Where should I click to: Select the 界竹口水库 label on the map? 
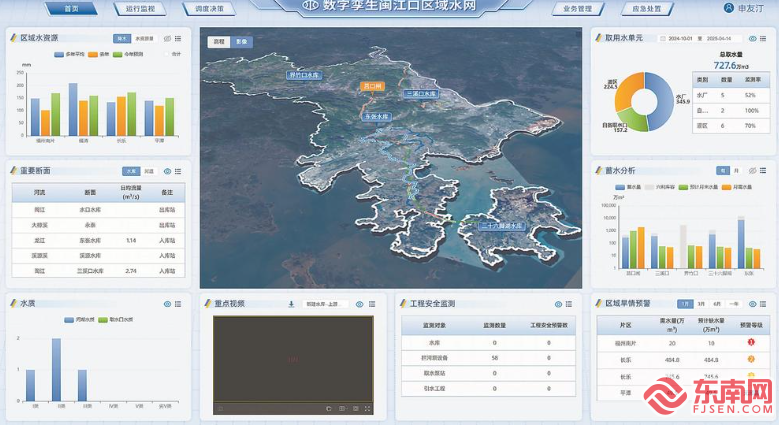302,74
